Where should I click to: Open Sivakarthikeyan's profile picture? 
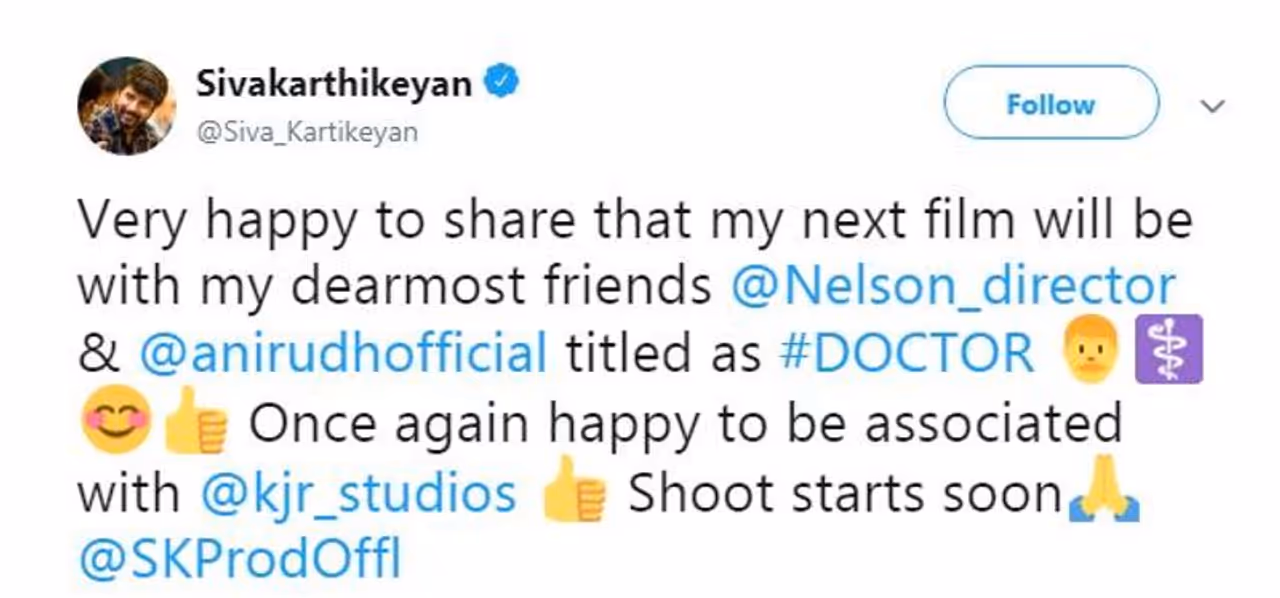(x=126, y=105)
